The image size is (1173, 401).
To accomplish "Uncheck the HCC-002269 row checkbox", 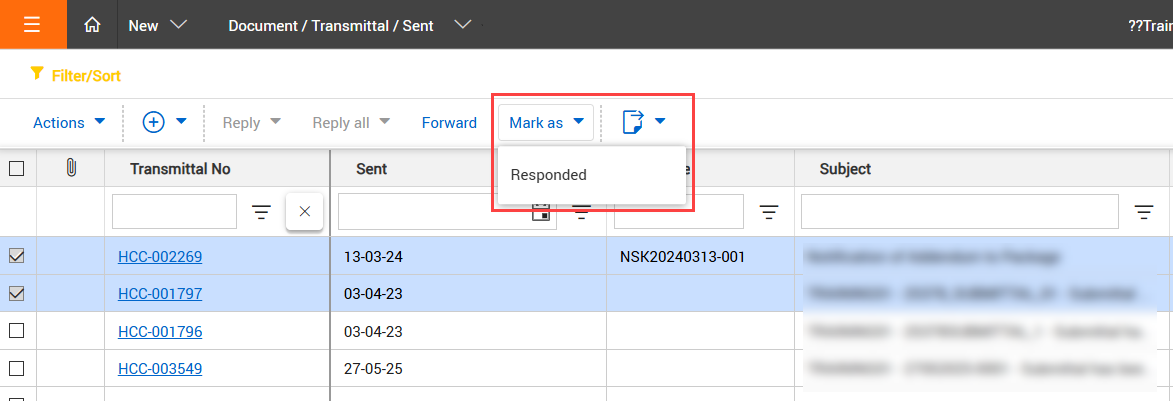I will pyautogui.click(x=17, y=256).
